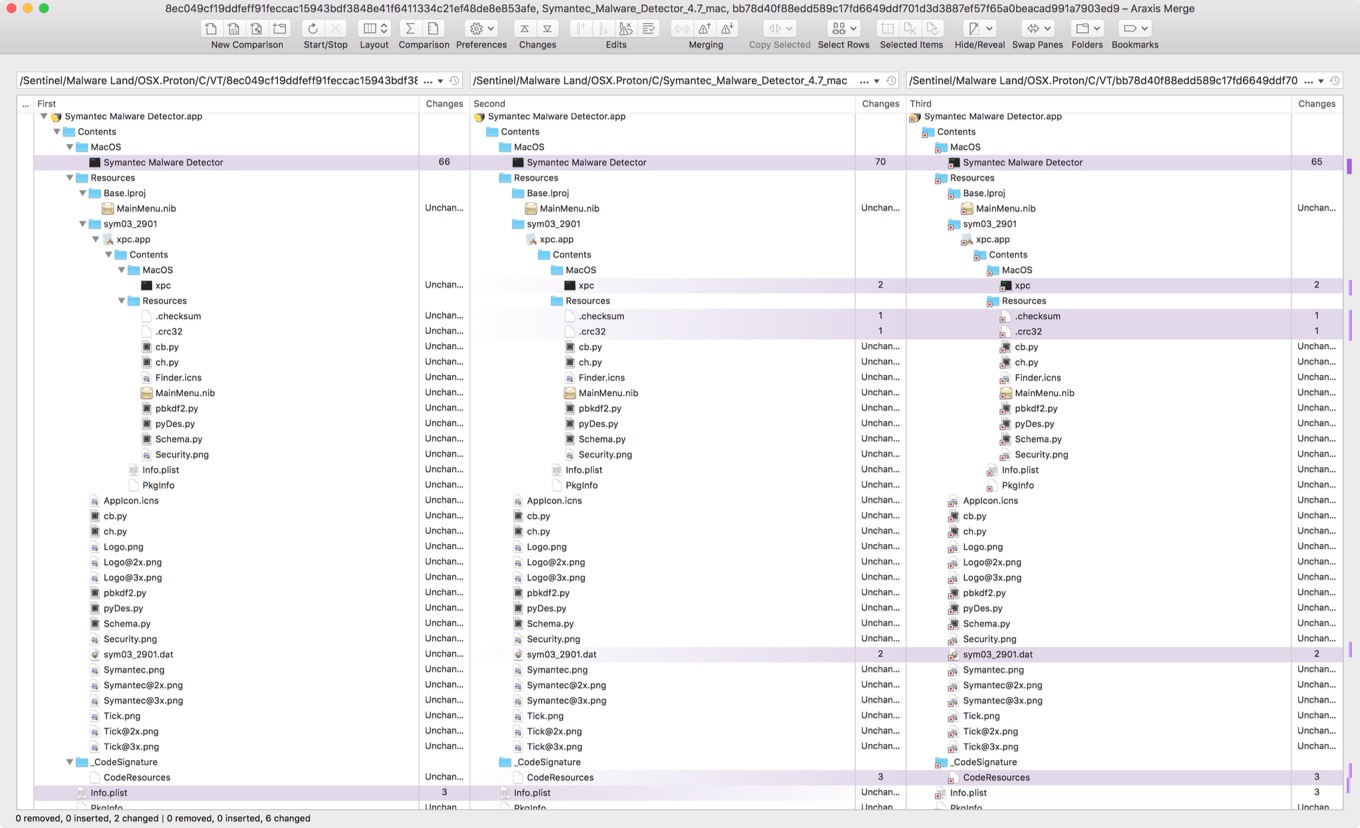Select sym03_2901.dat in Third pane
This screenshot has height=828, width=1360.
pyautogui.click(x=1099, y=654)
